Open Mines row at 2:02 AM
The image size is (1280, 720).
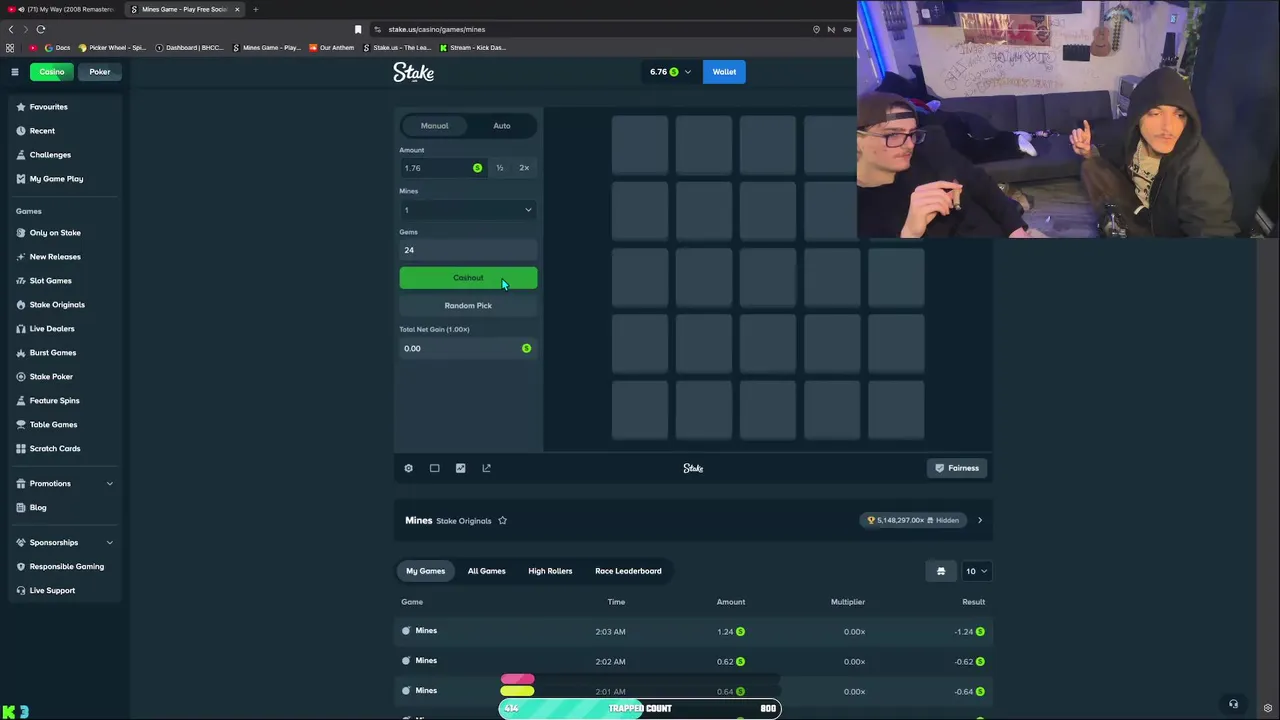point(693,661)
